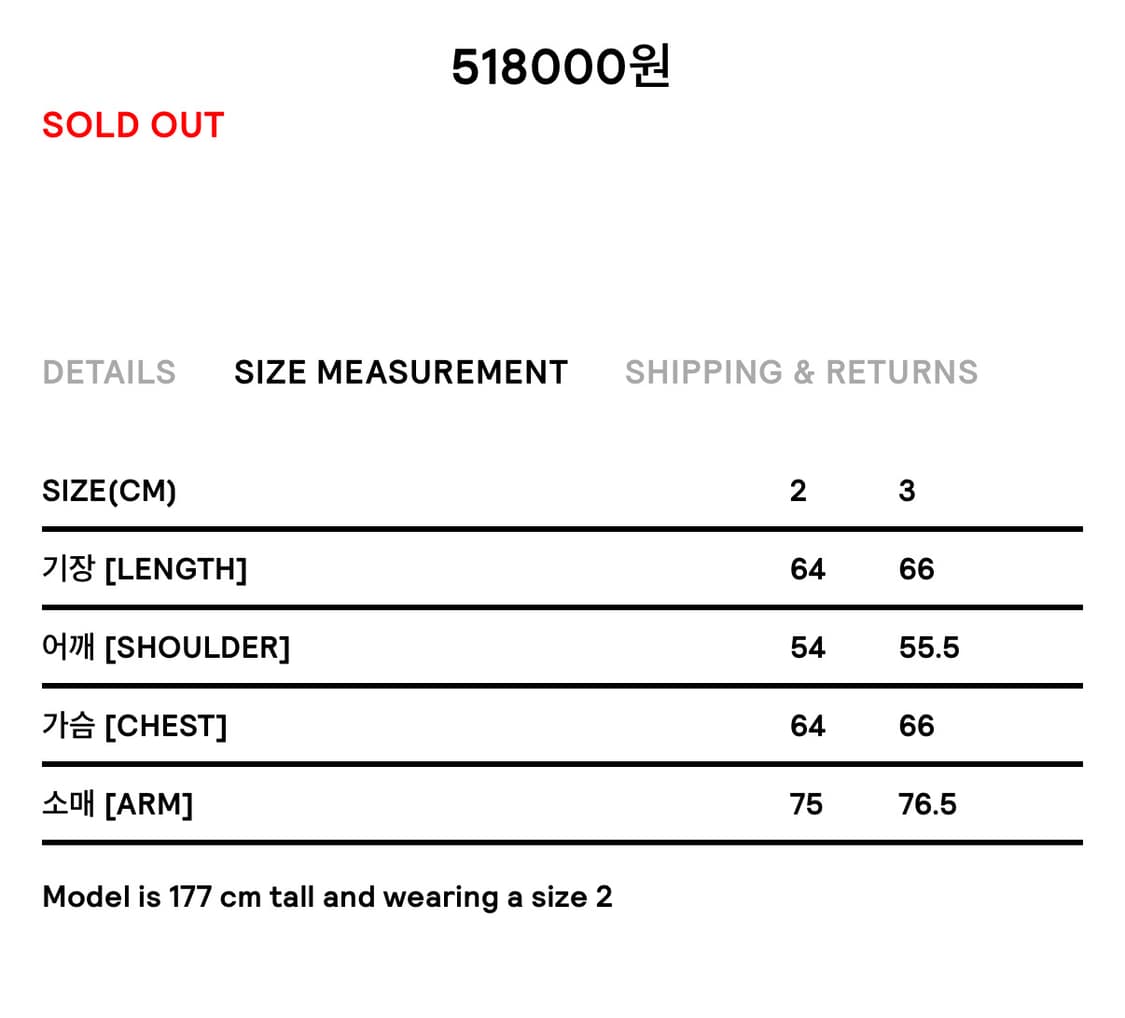
Task: Click the 가슴 [CHEST] row label
Action: 134,726
